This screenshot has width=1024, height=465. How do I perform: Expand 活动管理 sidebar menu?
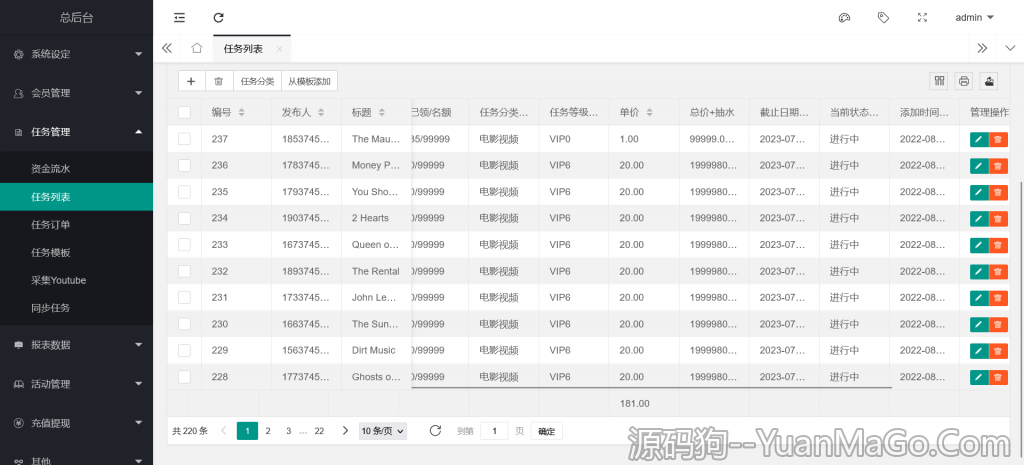pyautogui.click(x=76, y=383)
